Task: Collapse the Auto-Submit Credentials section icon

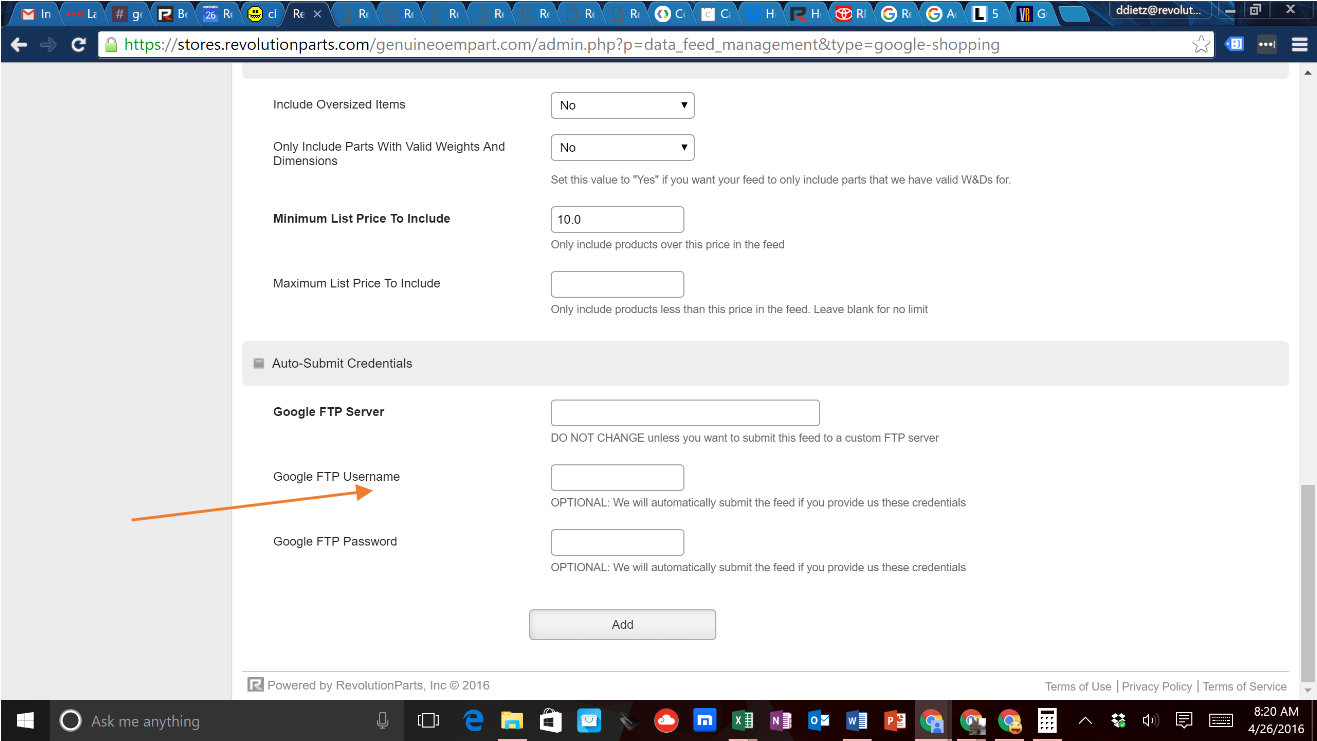Action: point(258,364)
